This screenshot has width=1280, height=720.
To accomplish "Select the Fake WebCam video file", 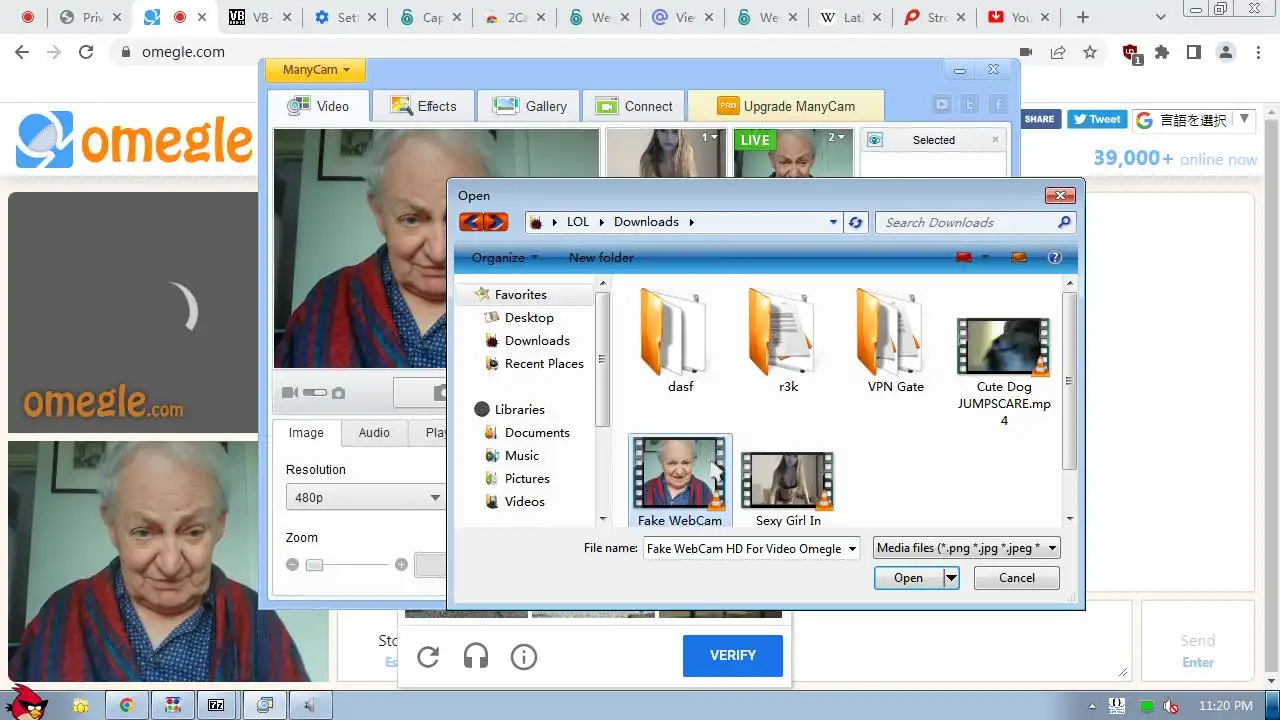I will click(x=680, y=480).
